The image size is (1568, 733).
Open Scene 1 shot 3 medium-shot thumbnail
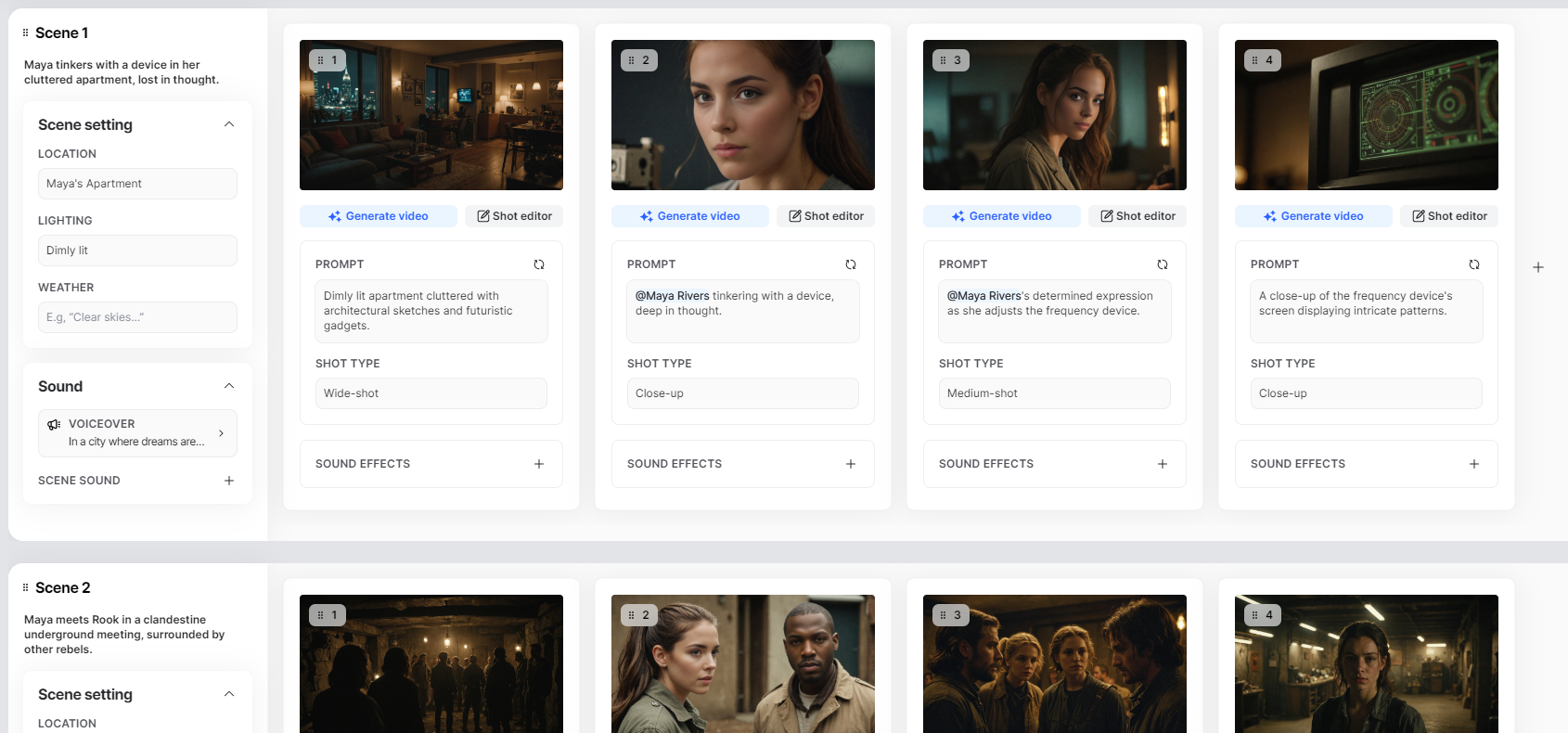pyautogui.click(x=1055, y=115)
